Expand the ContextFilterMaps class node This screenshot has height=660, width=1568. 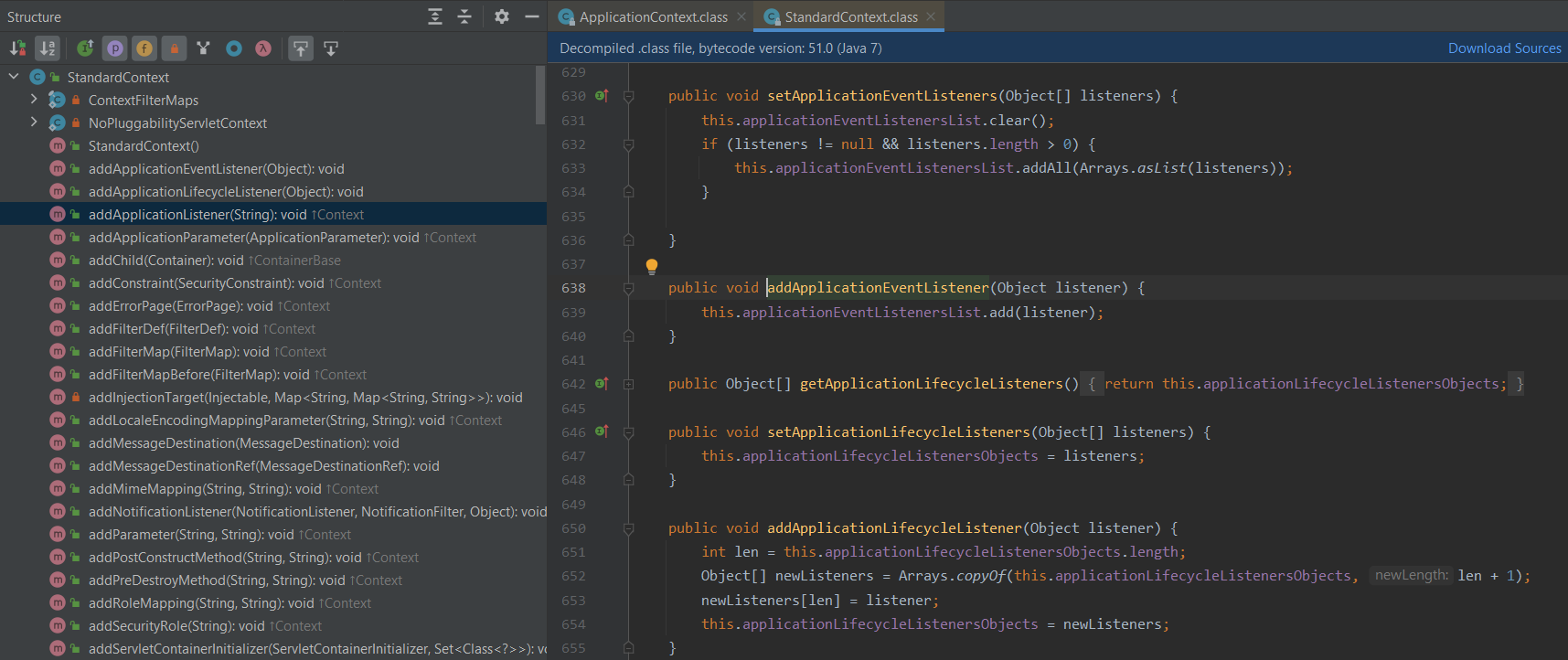click(x=34, y=99)
